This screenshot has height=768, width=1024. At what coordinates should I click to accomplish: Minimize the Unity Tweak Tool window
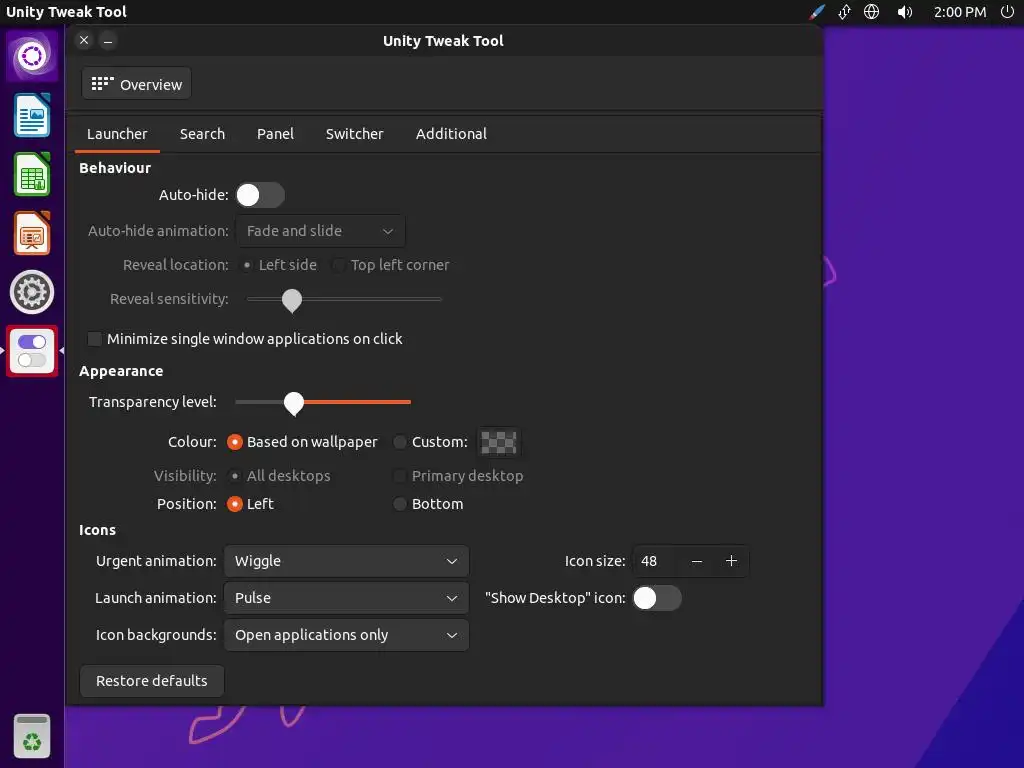108,40
